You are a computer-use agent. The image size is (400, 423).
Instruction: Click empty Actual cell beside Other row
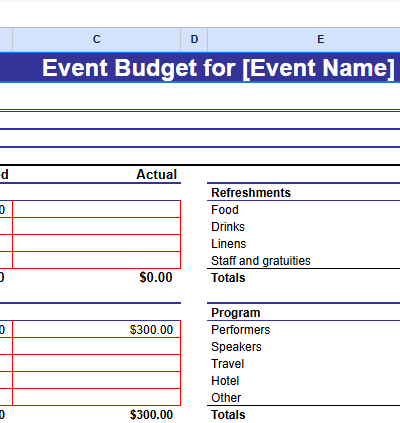point(97,397)
